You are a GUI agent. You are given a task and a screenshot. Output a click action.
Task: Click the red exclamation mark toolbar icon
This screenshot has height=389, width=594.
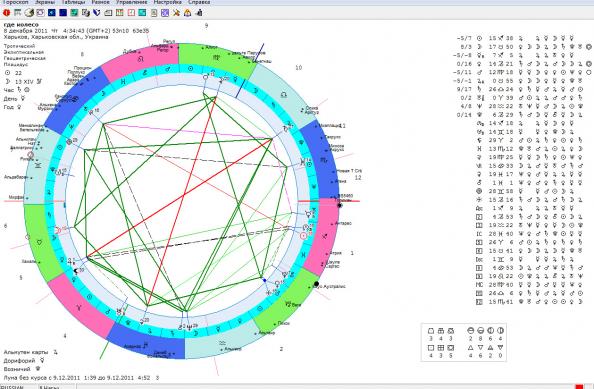[x=6, y=13]
